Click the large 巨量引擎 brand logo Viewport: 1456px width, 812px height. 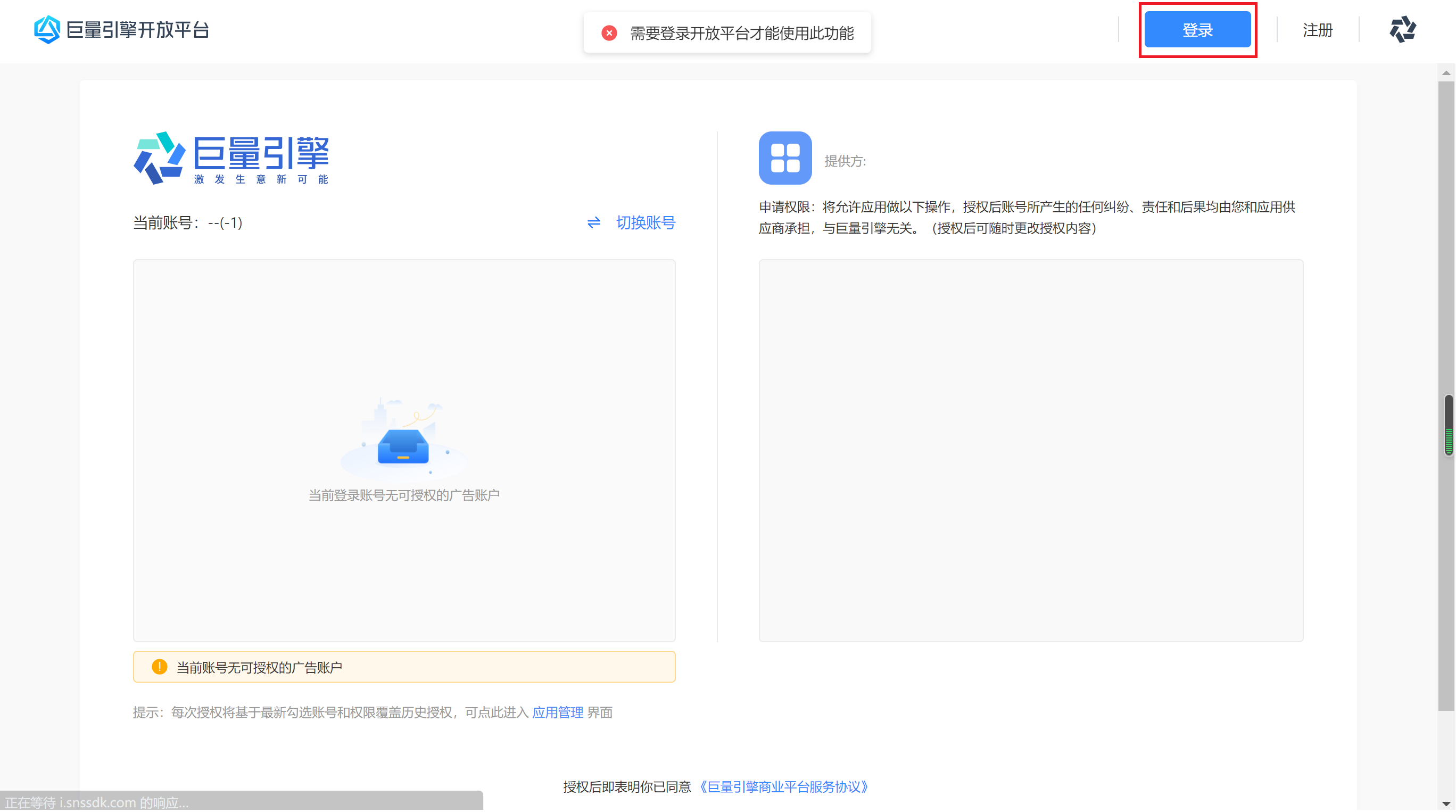[231, 158]
